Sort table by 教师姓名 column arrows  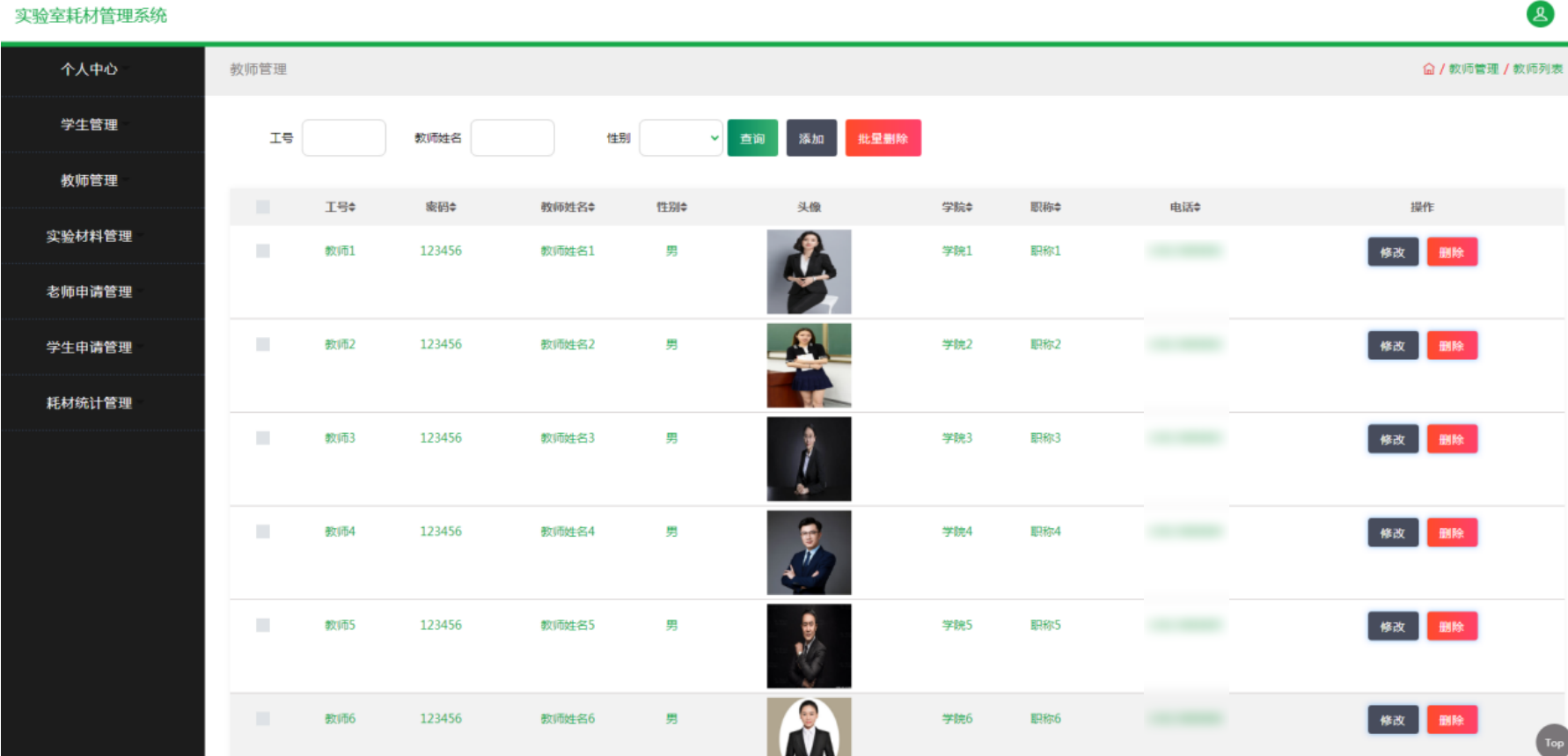(x=592, y=208)
